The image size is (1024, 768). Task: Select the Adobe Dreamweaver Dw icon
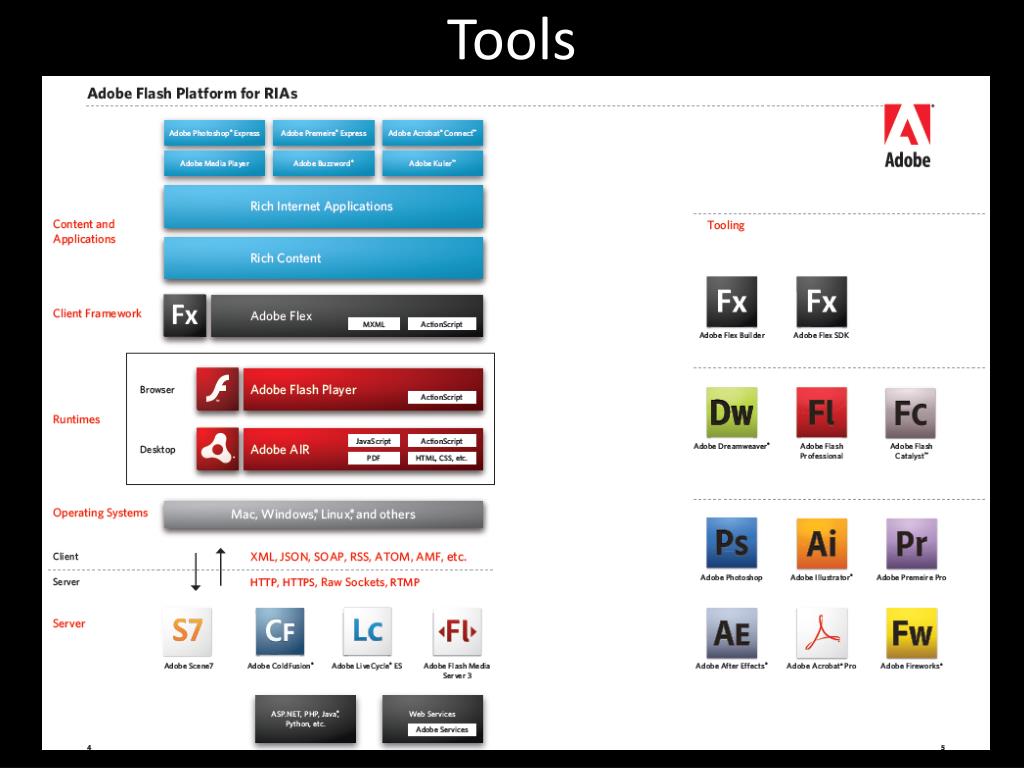click(731, 412)
